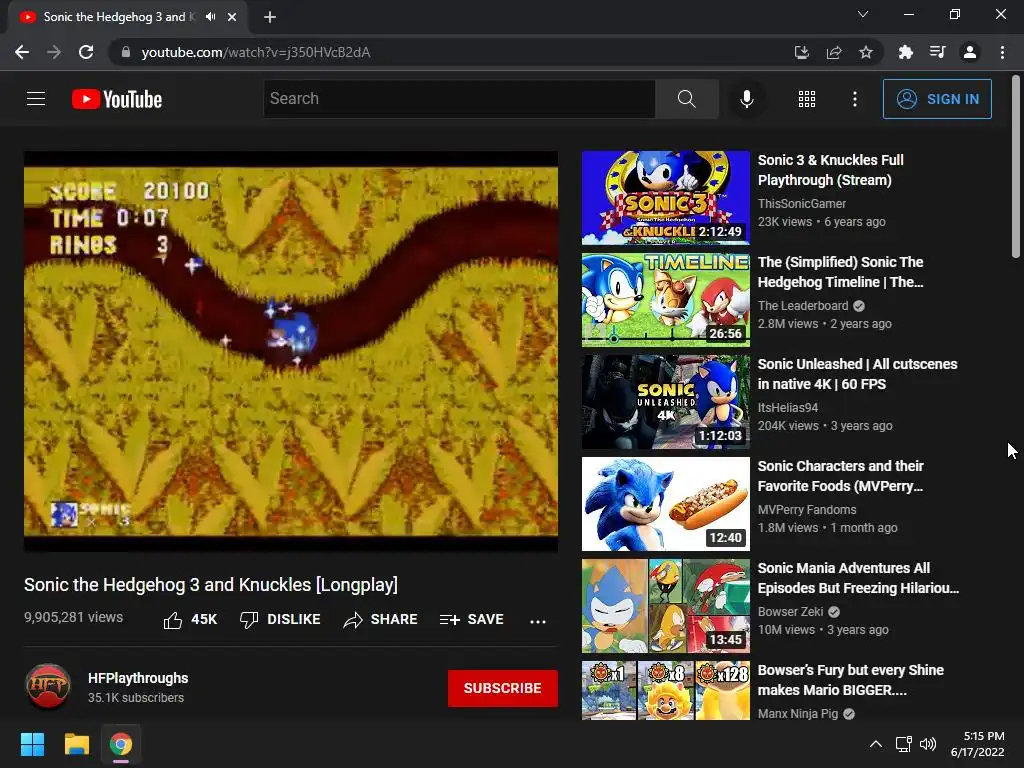The width and height of the screenshot is (1024, 768).
Task: Visit Bowser Zeki channel name
Action: tap(790, 611)
